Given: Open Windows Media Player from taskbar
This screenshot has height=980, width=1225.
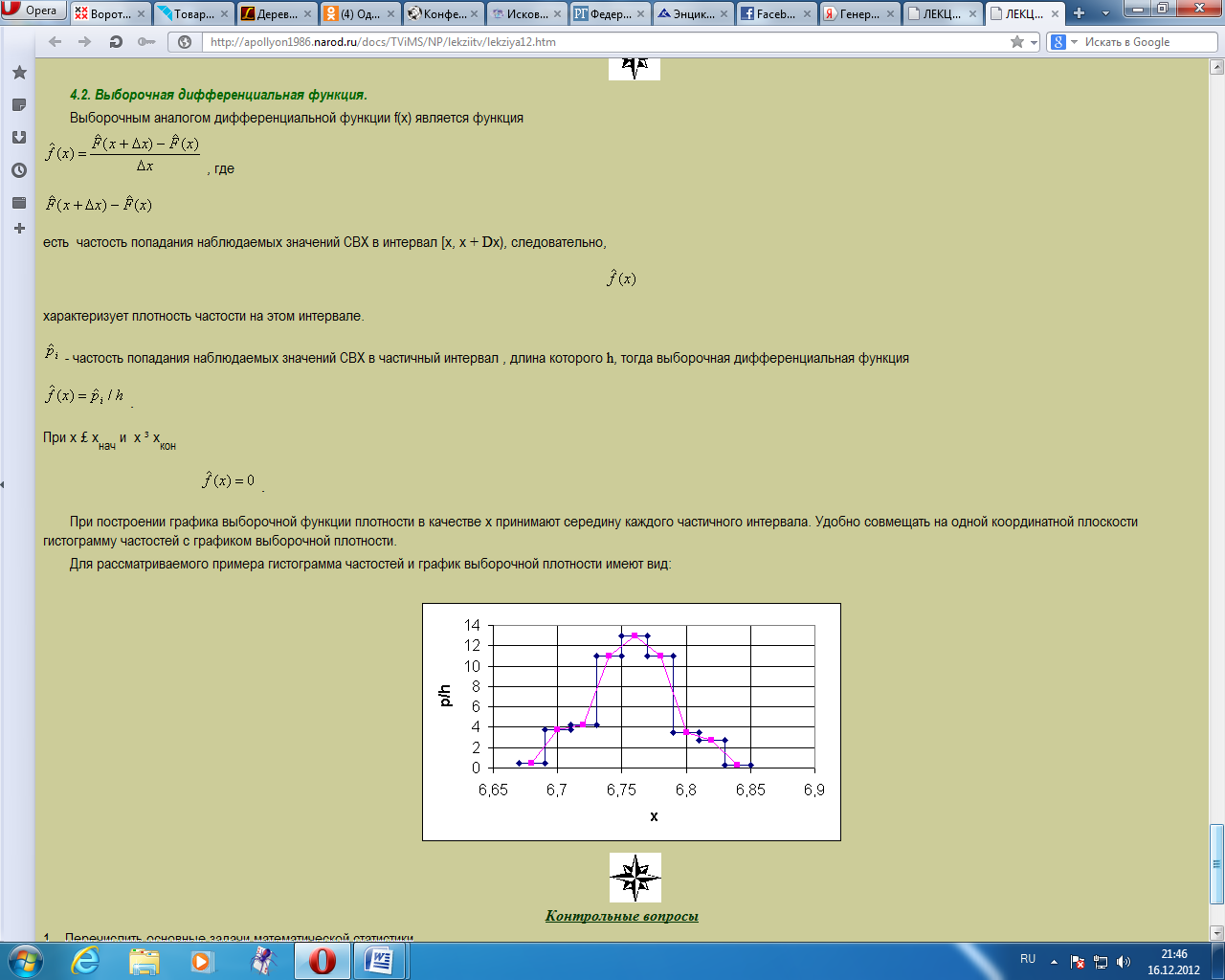Looking at the screenshot, I should [x=202, y=960].
